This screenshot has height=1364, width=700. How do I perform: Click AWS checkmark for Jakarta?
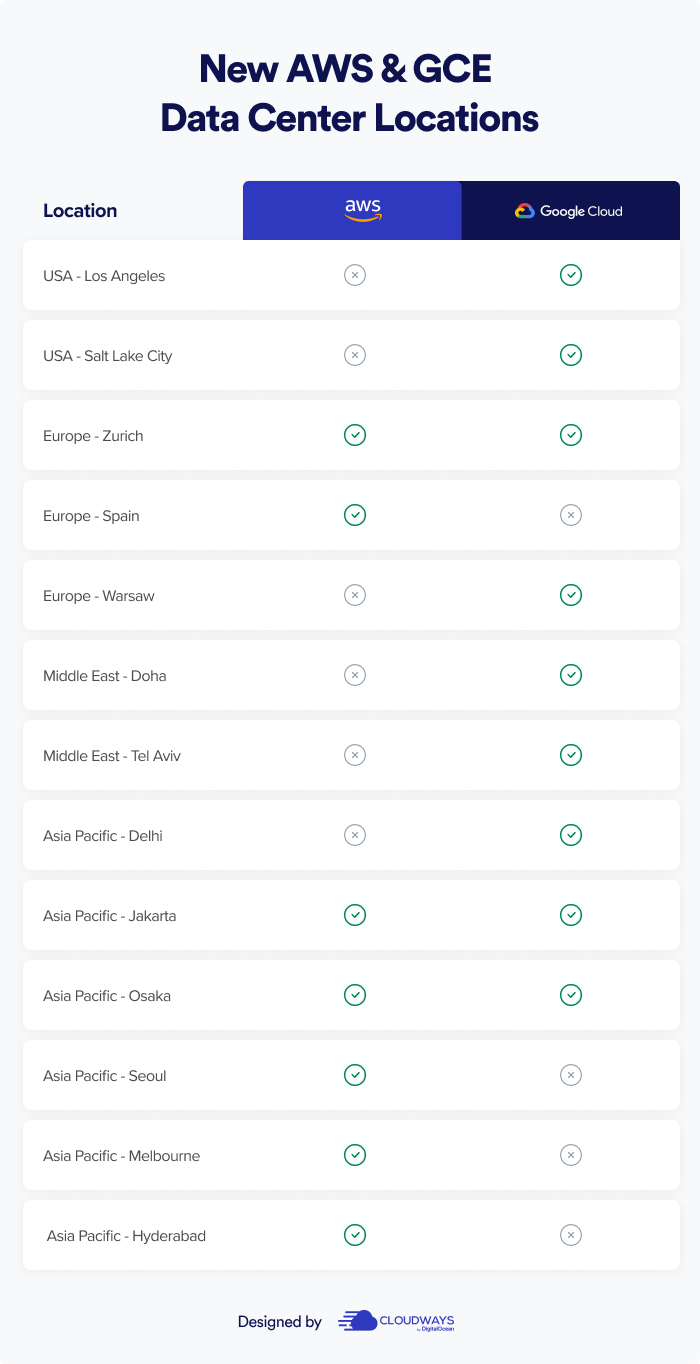click(355, 915)
